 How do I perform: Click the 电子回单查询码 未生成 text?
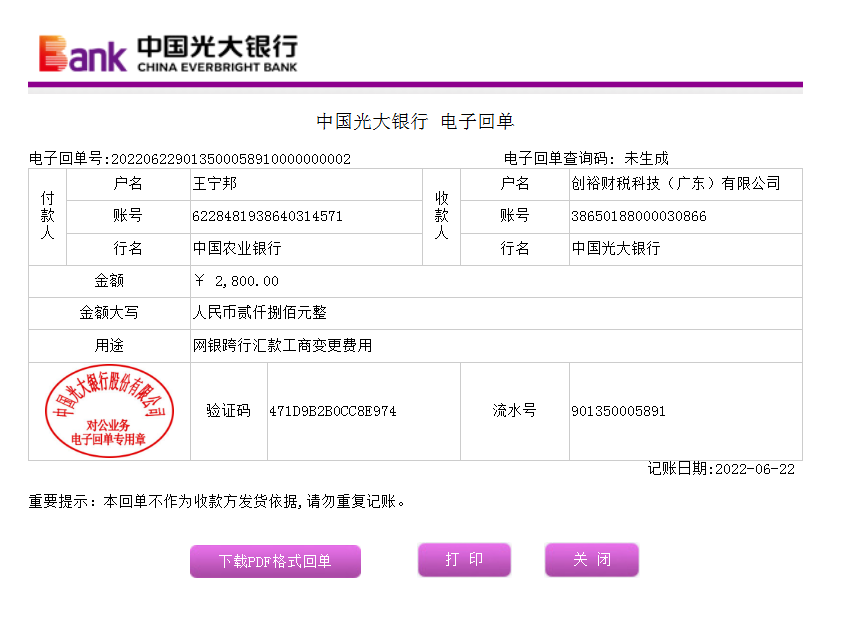point(586,158)
